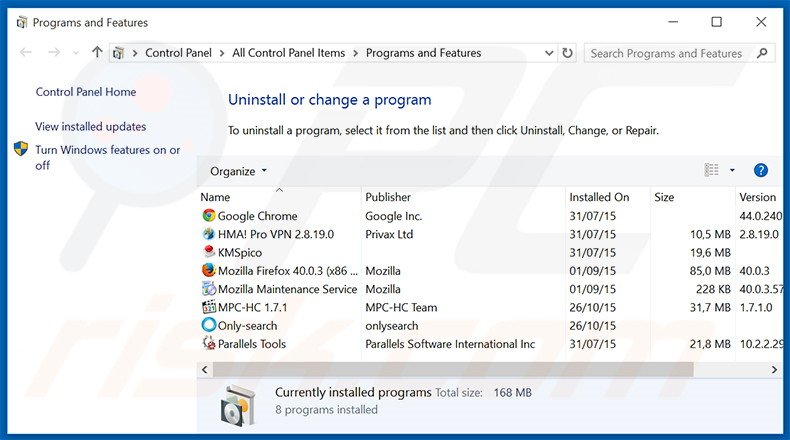Open the Control Panel Home link
This screenshot has height=440, width=790.
click(x=86, y=92)
